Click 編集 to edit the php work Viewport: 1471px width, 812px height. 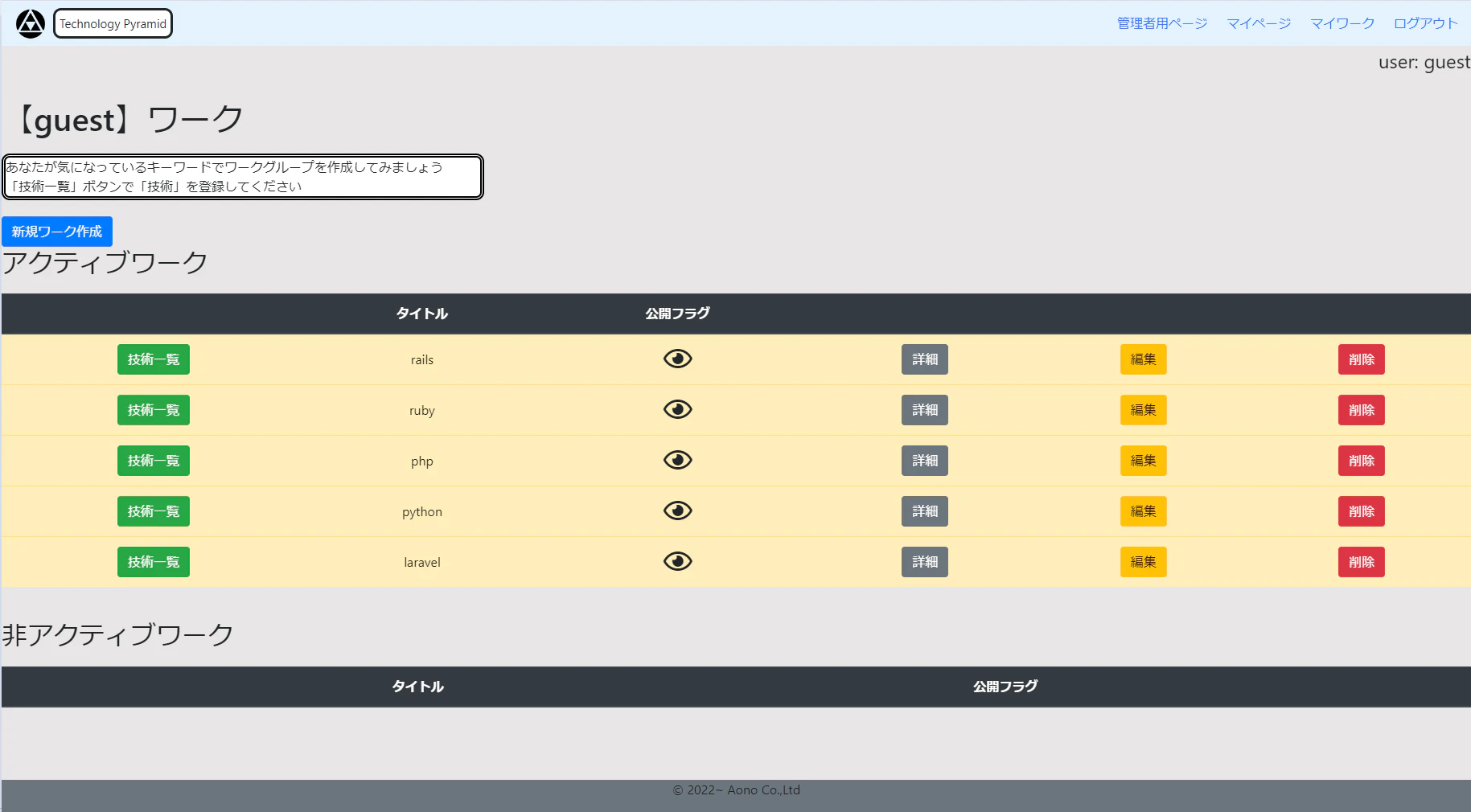(1144, 461)
